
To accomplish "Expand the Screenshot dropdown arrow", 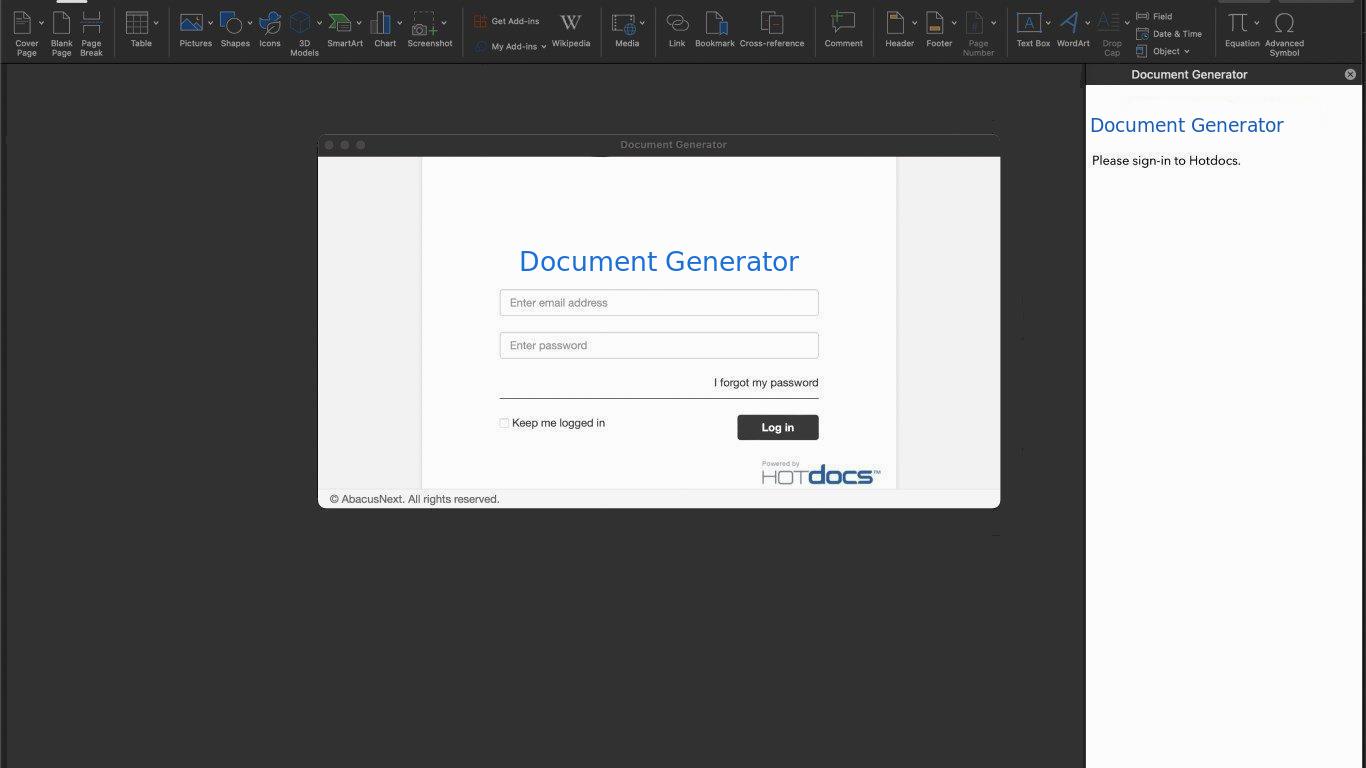I will [444, 22].
